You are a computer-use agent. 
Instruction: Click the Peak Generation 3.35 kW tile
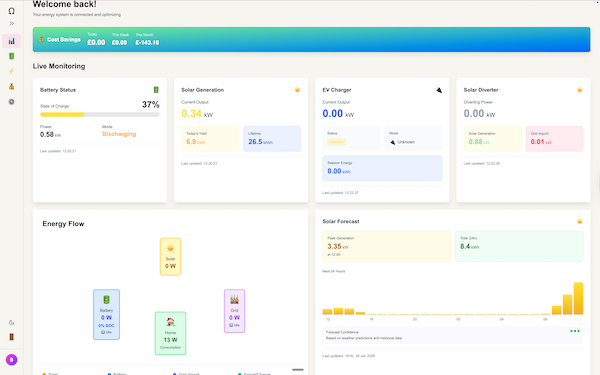point(386,246)
